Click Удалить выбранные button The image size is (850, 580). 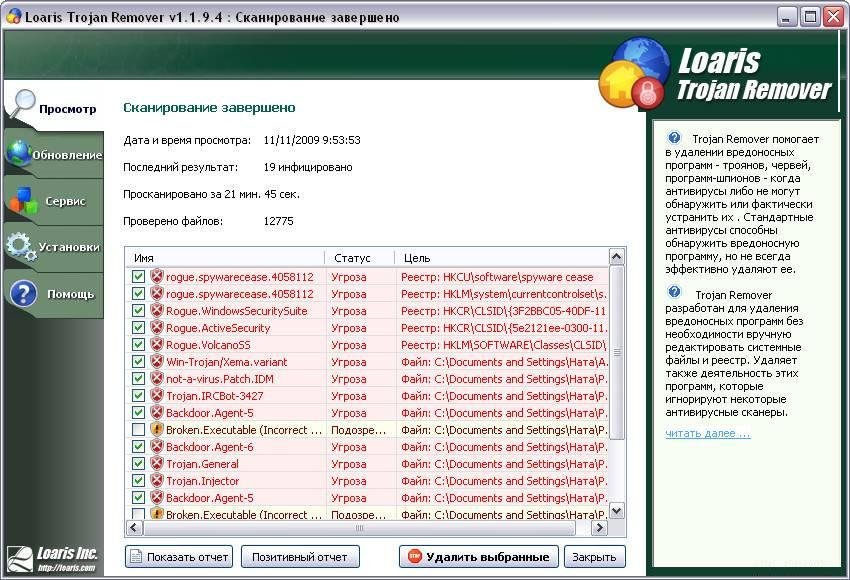[x=479, y=557]
